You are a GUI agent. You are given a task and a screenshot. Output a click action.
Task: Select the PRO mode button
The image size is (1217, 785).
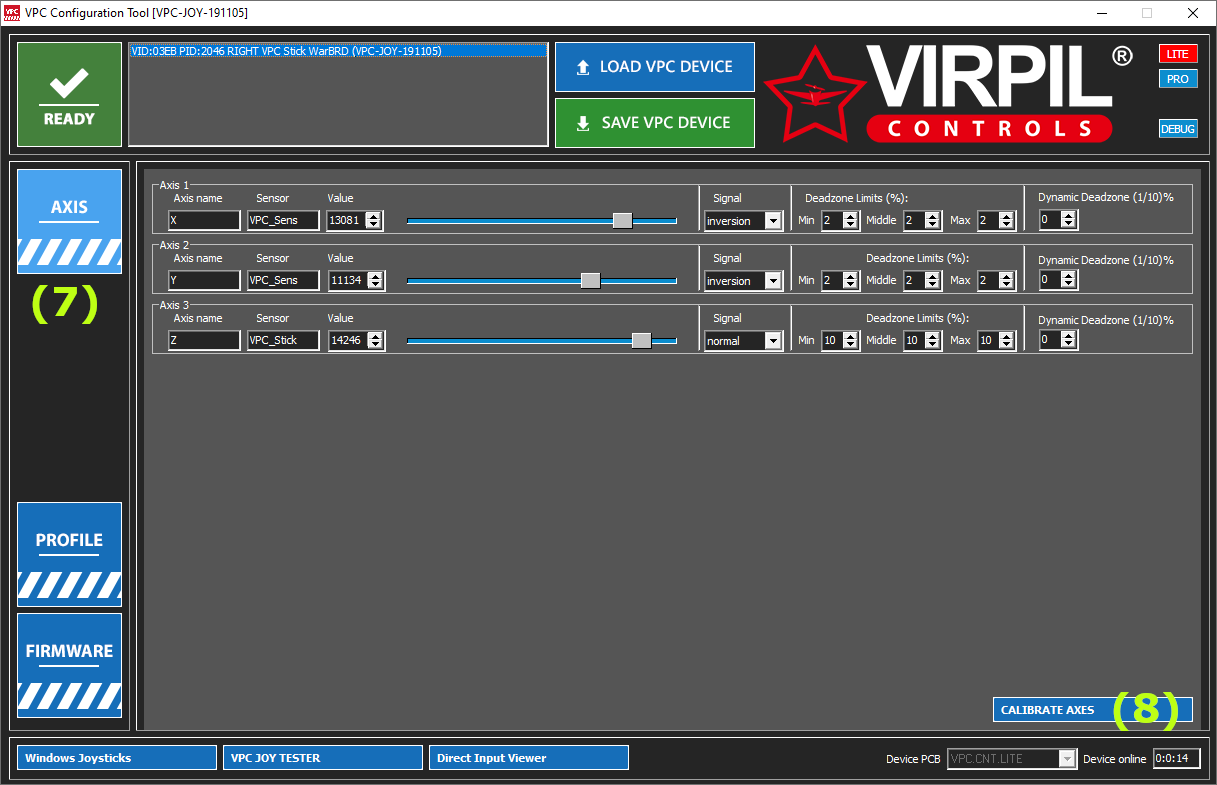(x=1178, y=79)
